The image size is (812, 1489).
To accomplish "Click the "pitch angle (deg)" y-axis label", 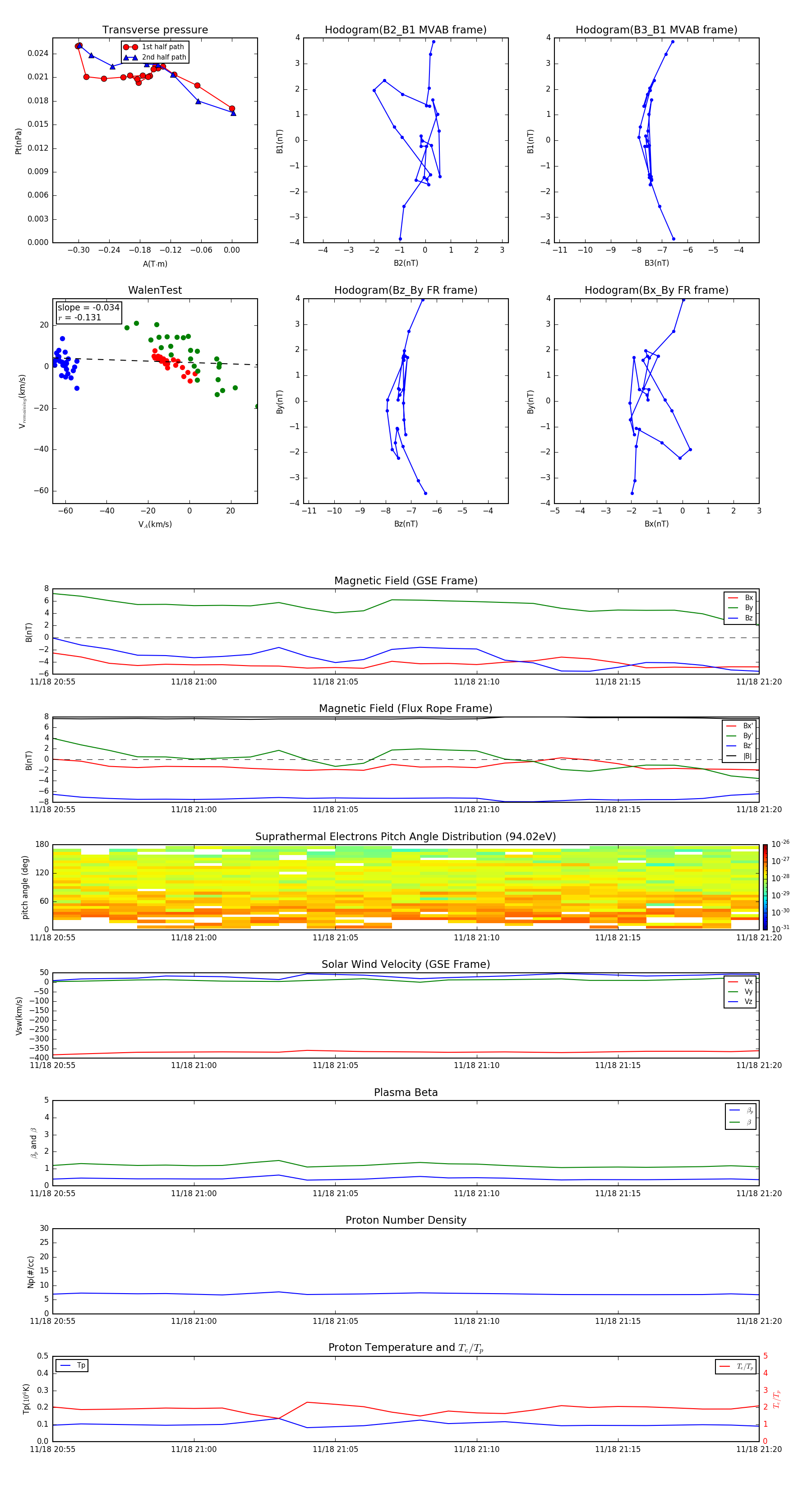I will 25,887.
